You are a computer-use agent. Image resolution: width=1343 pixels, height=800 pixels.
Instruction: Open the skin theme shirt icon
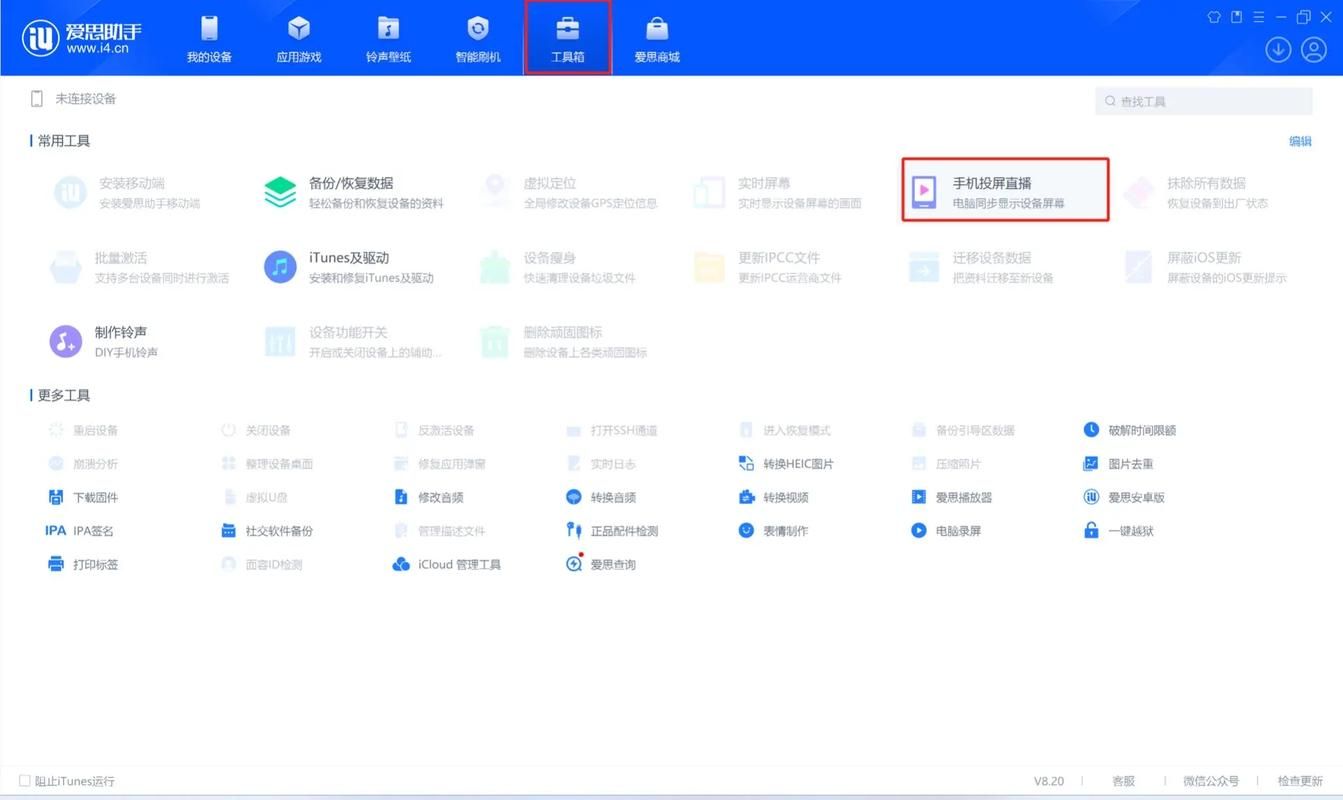tap(1214, 17)
